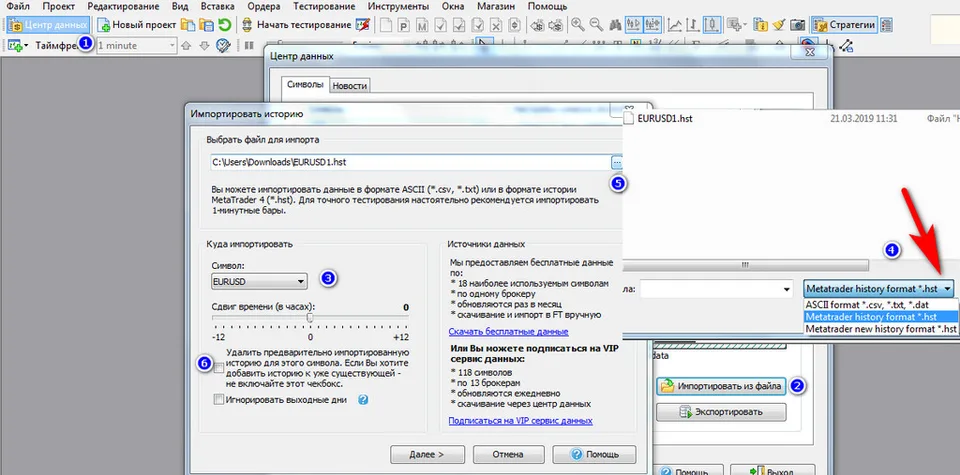Click the clock with checkmark icon
This screenshot has height=475, width=960.
point(223,45)
